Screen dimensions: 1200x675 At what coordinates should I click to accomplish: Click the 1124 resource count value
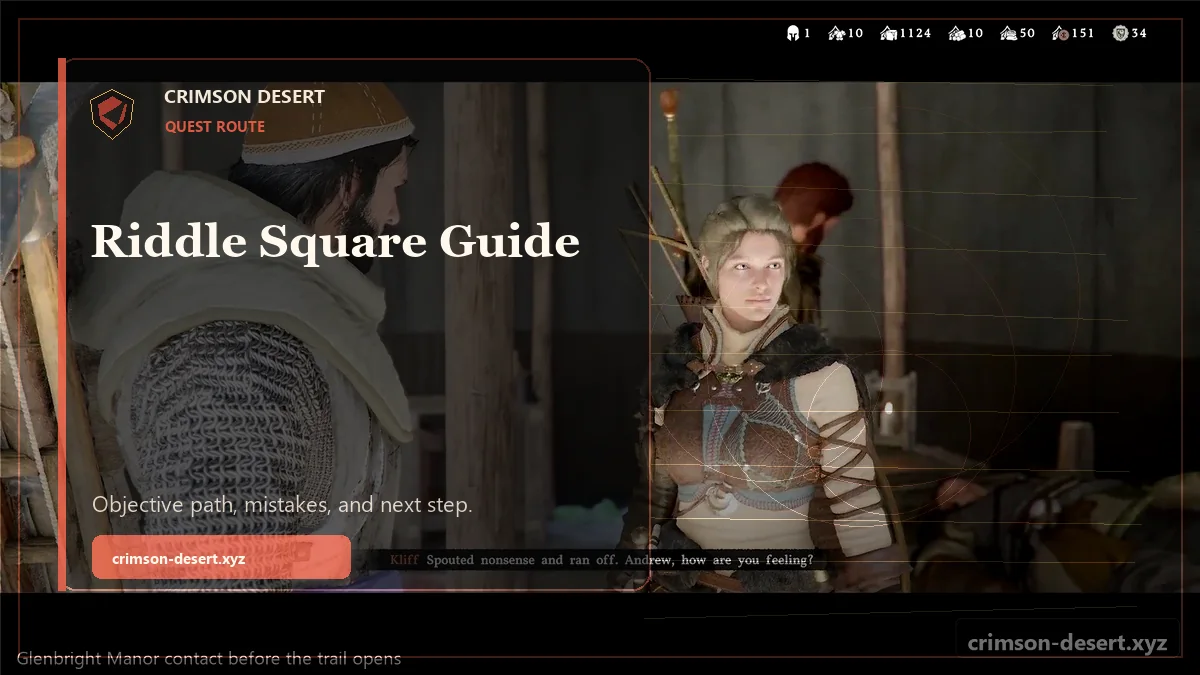coord(915,33)
